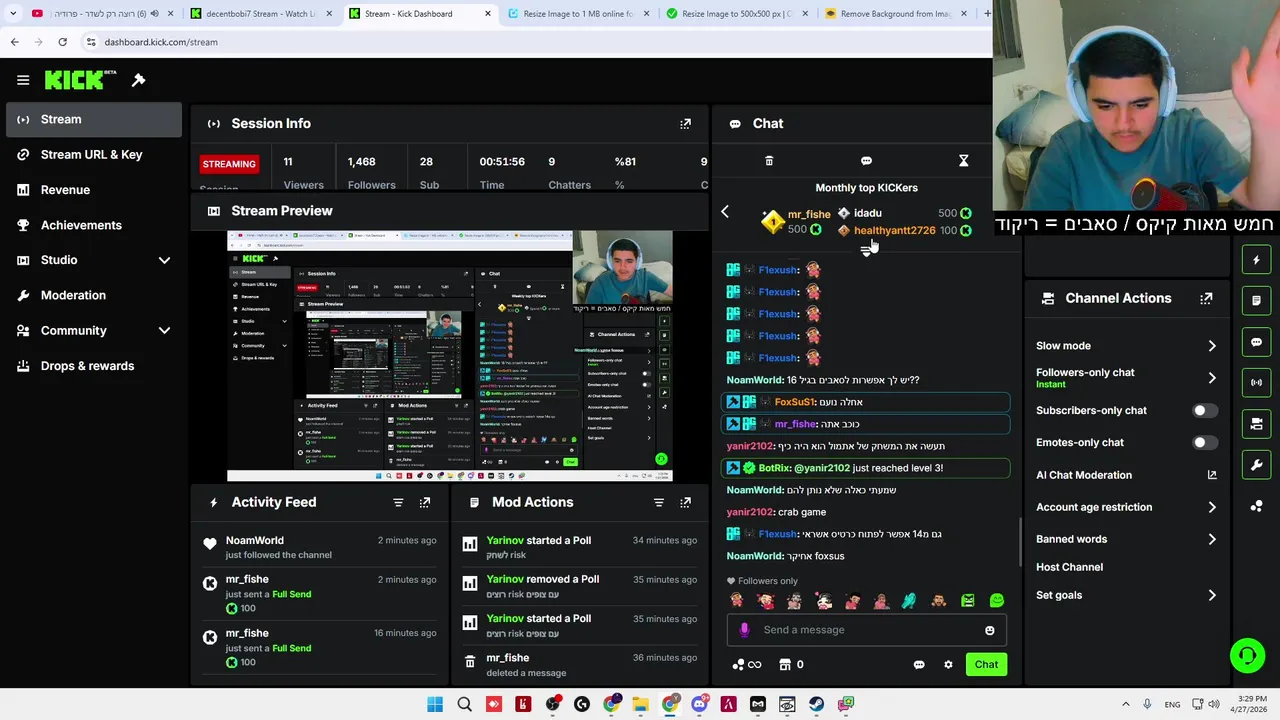Image resolution: width=1280 pixels, height=720 pixels.
Task: Click the three-dots icon below the wrench shortcut
Action: [1256, 506]
